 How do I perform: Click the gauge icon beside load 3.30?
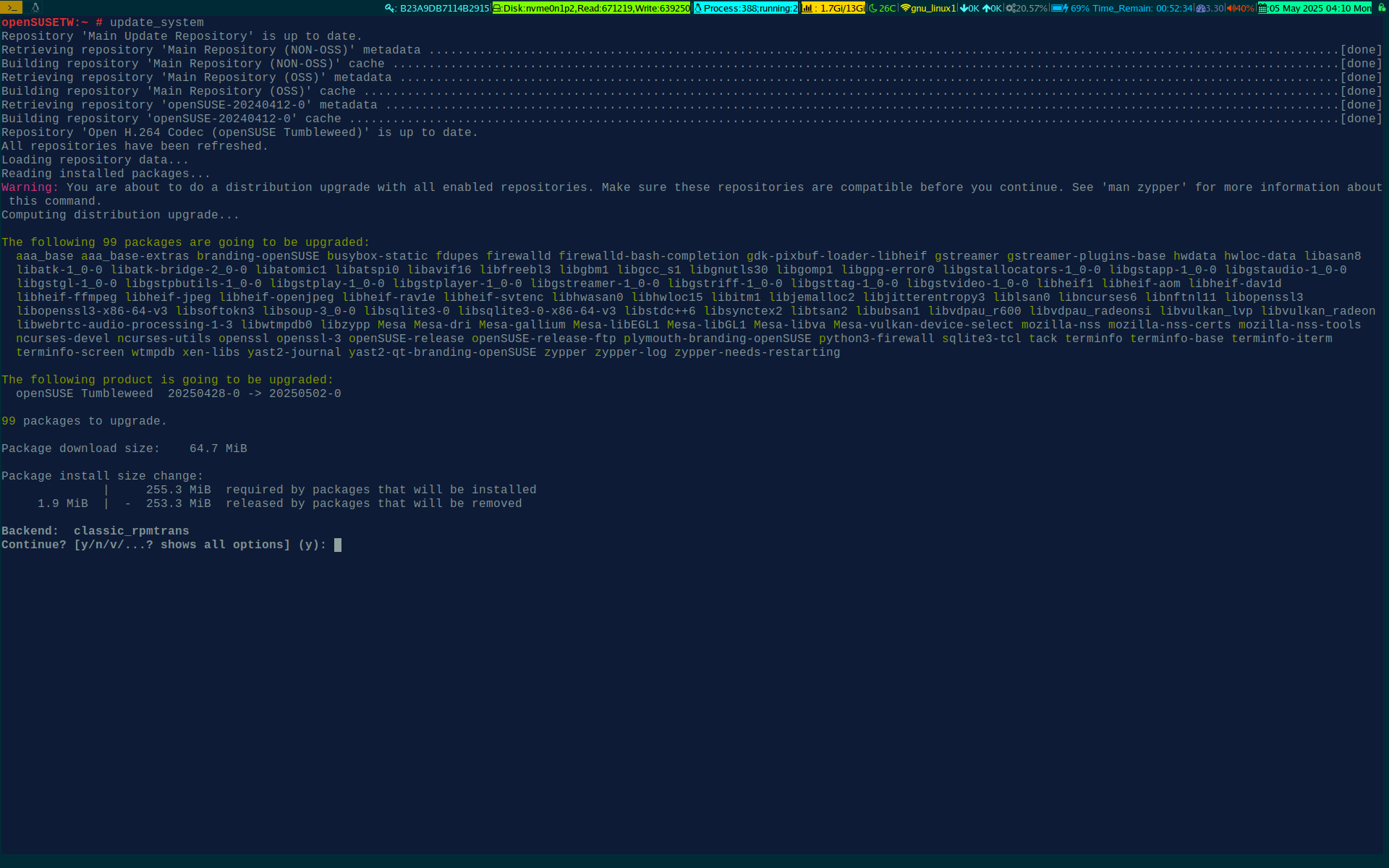(1201, 9)
